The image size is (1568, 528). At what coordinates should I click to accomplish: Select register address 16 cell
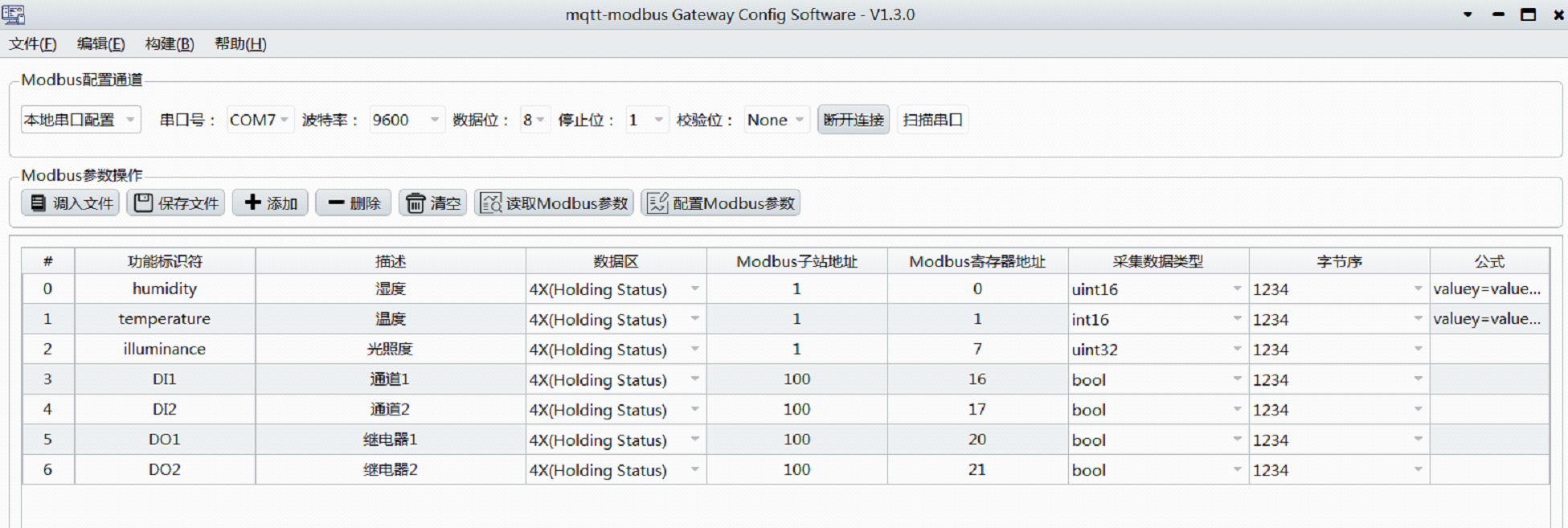click(x=977, y=379)
